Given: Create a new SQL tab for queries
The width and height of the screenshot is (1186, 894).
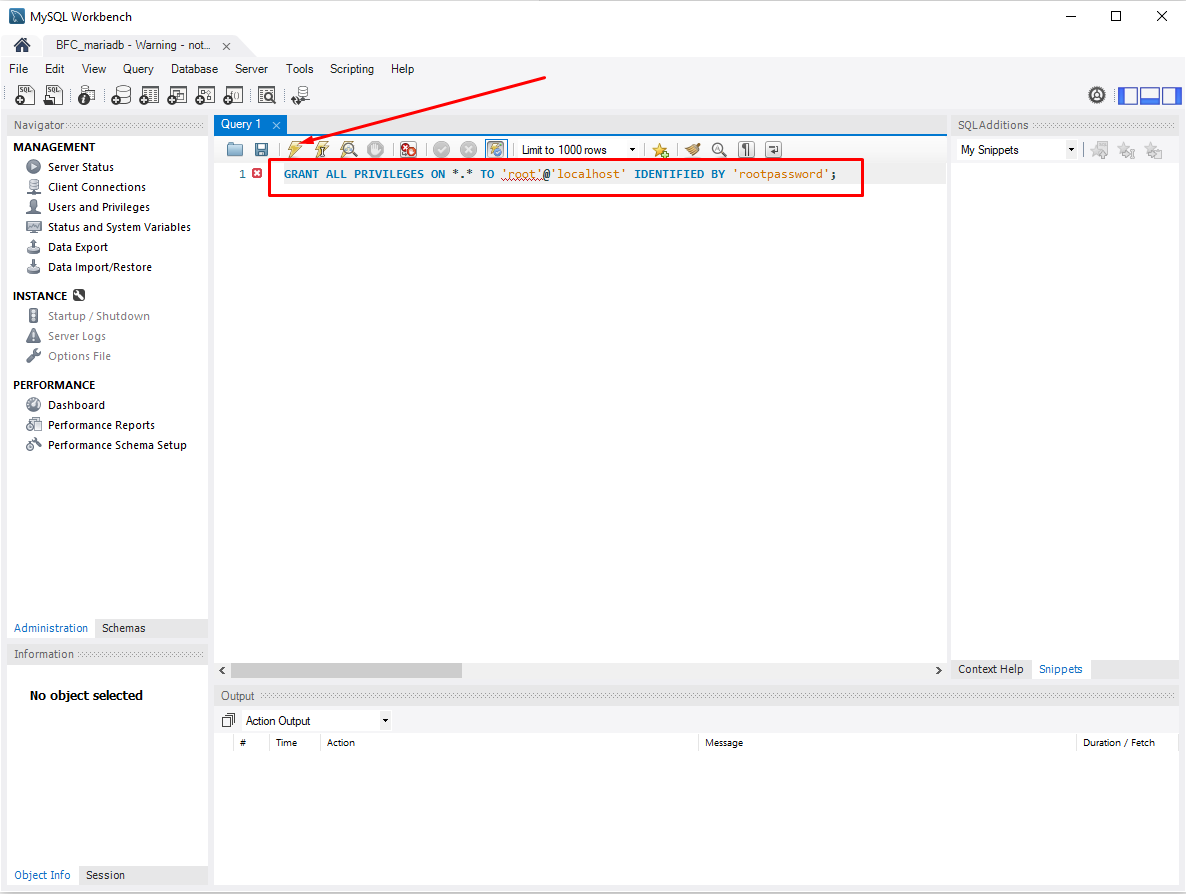Looking at the screenshot, I should [25, 95].
